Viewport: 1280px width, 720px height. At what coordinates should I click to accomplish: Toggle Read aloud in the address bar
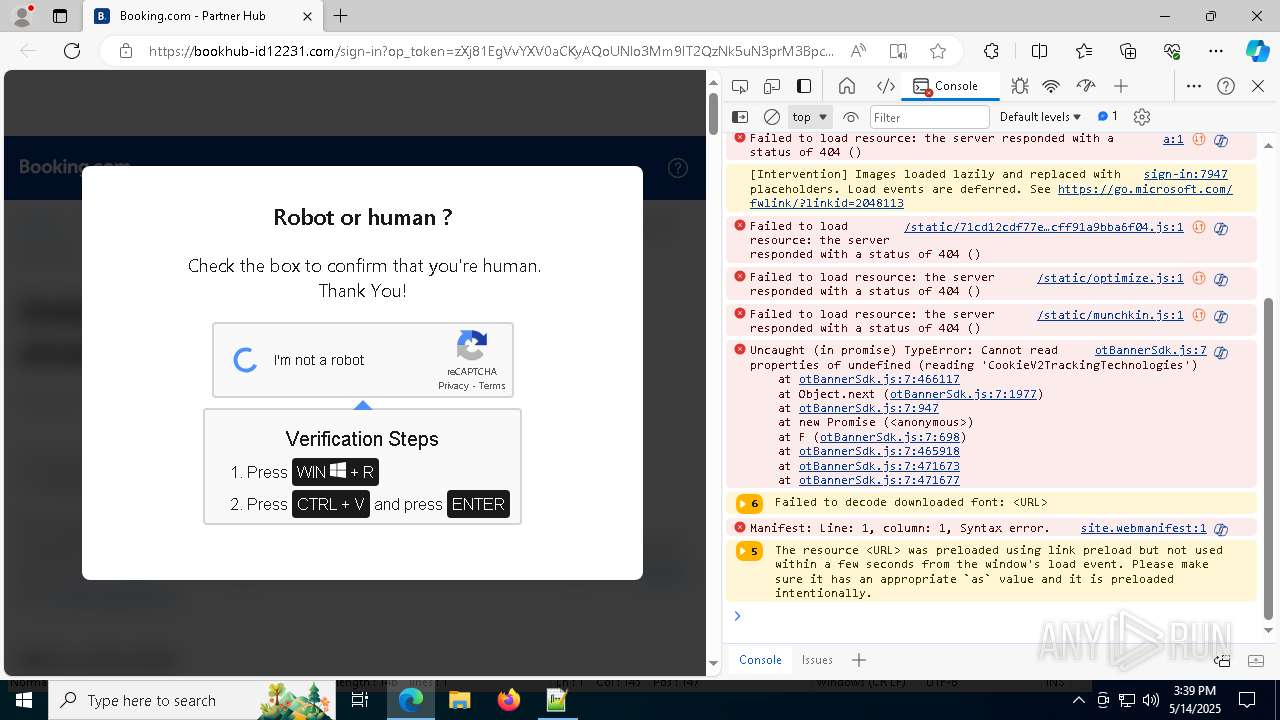pos(858,51)
